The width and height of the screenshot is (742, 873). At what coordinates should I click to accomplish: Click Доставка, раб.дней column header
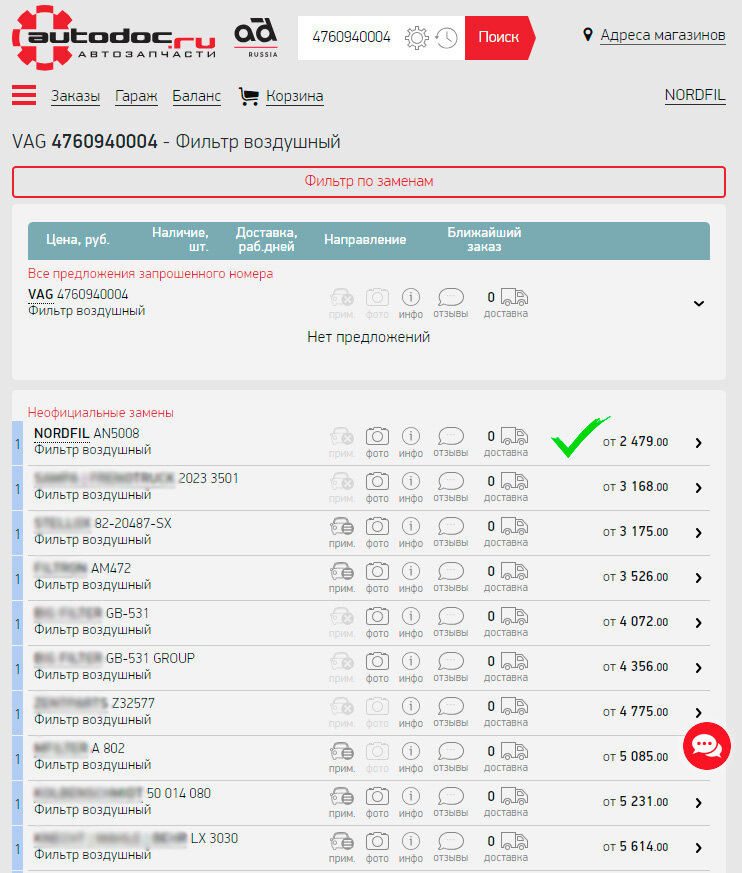click(267, 239)
